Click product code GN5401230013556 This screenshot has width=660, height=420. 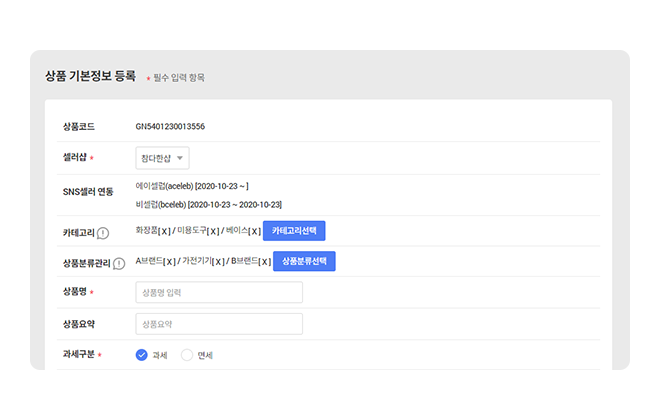click(x=170, y=126)
